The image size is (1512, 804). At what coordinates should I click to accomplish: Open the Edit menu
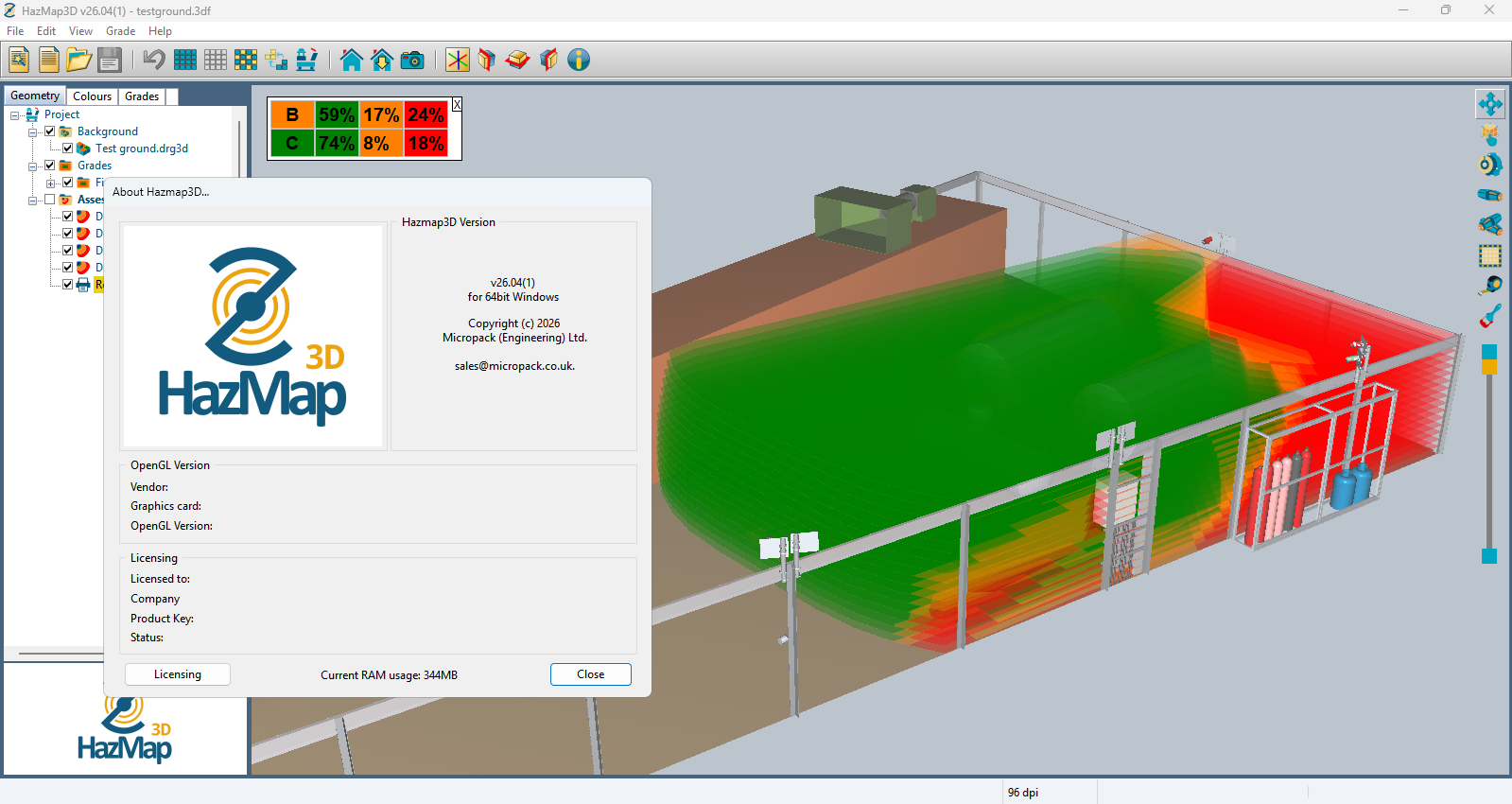46,31
